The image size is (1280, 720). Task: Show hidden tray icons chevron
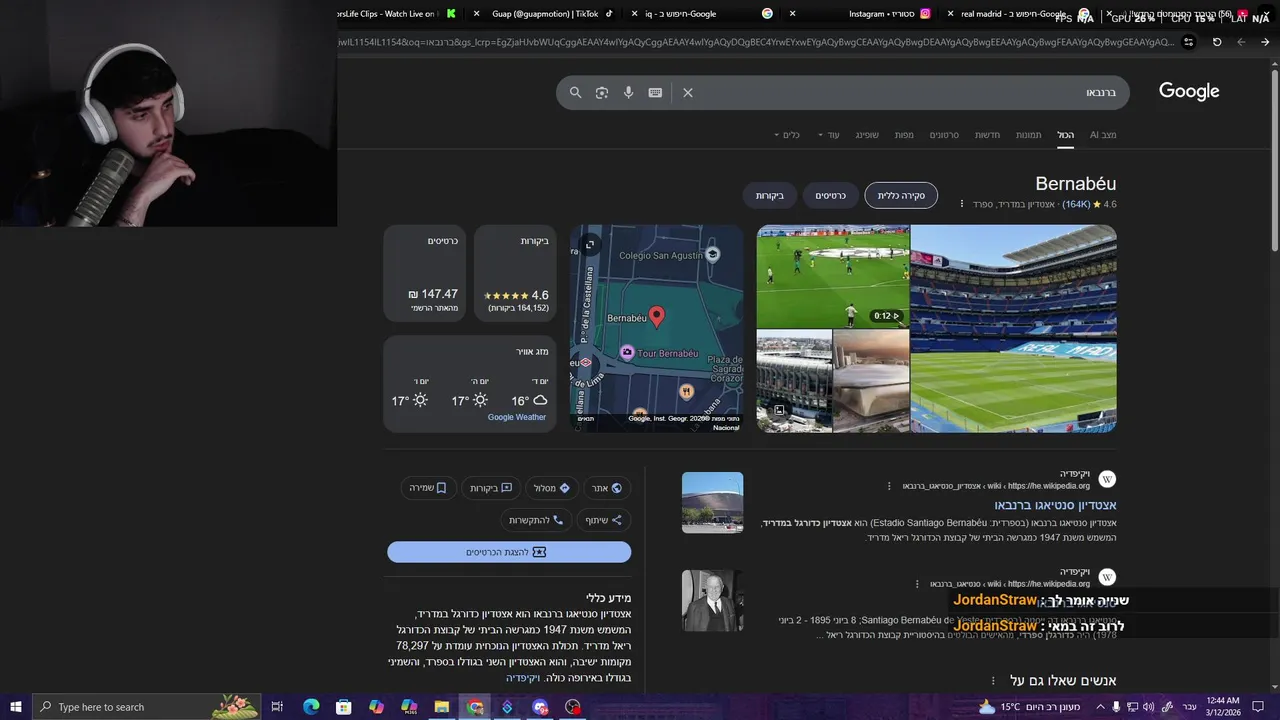pyautogui.click(x=1099, y=707)
